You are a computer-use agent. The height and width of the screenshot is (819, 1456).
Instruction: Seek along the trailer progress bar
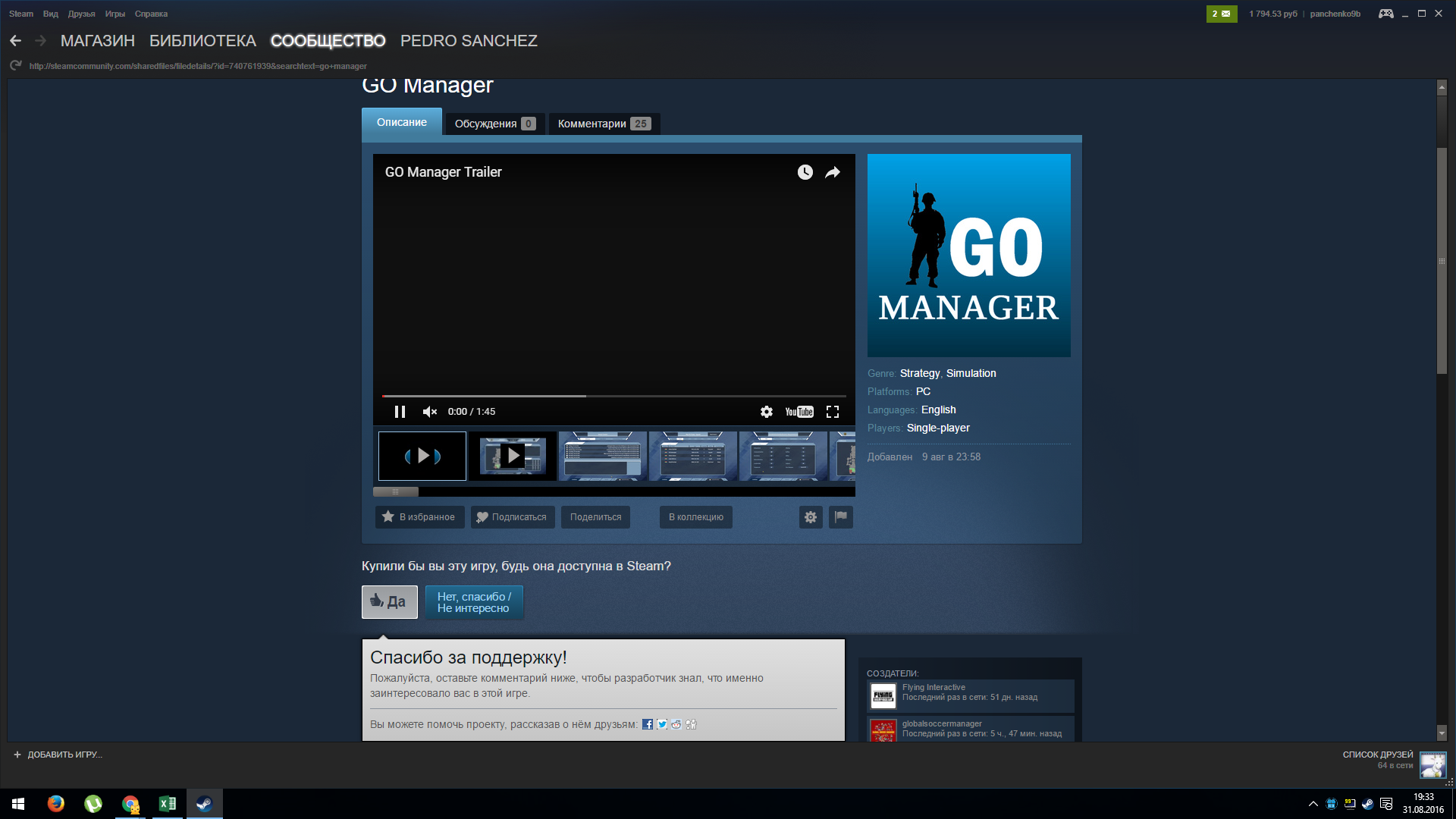click(x=614, y=396)
